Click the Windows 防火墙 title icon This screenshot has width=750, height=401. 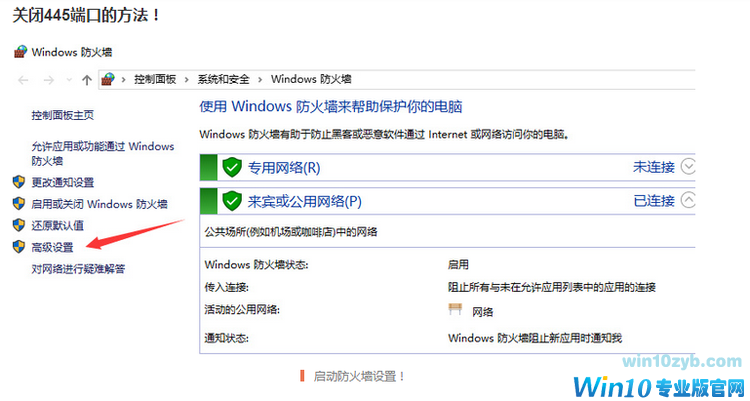click(21, 52)
